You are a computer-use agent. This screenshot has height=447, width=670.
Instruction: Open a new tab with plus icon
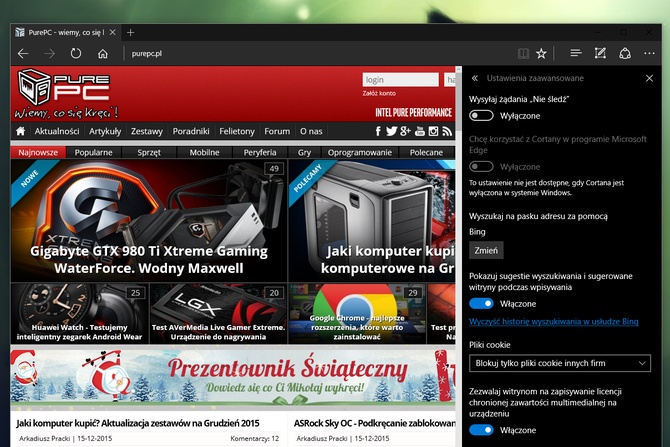[x=130, y=32]
